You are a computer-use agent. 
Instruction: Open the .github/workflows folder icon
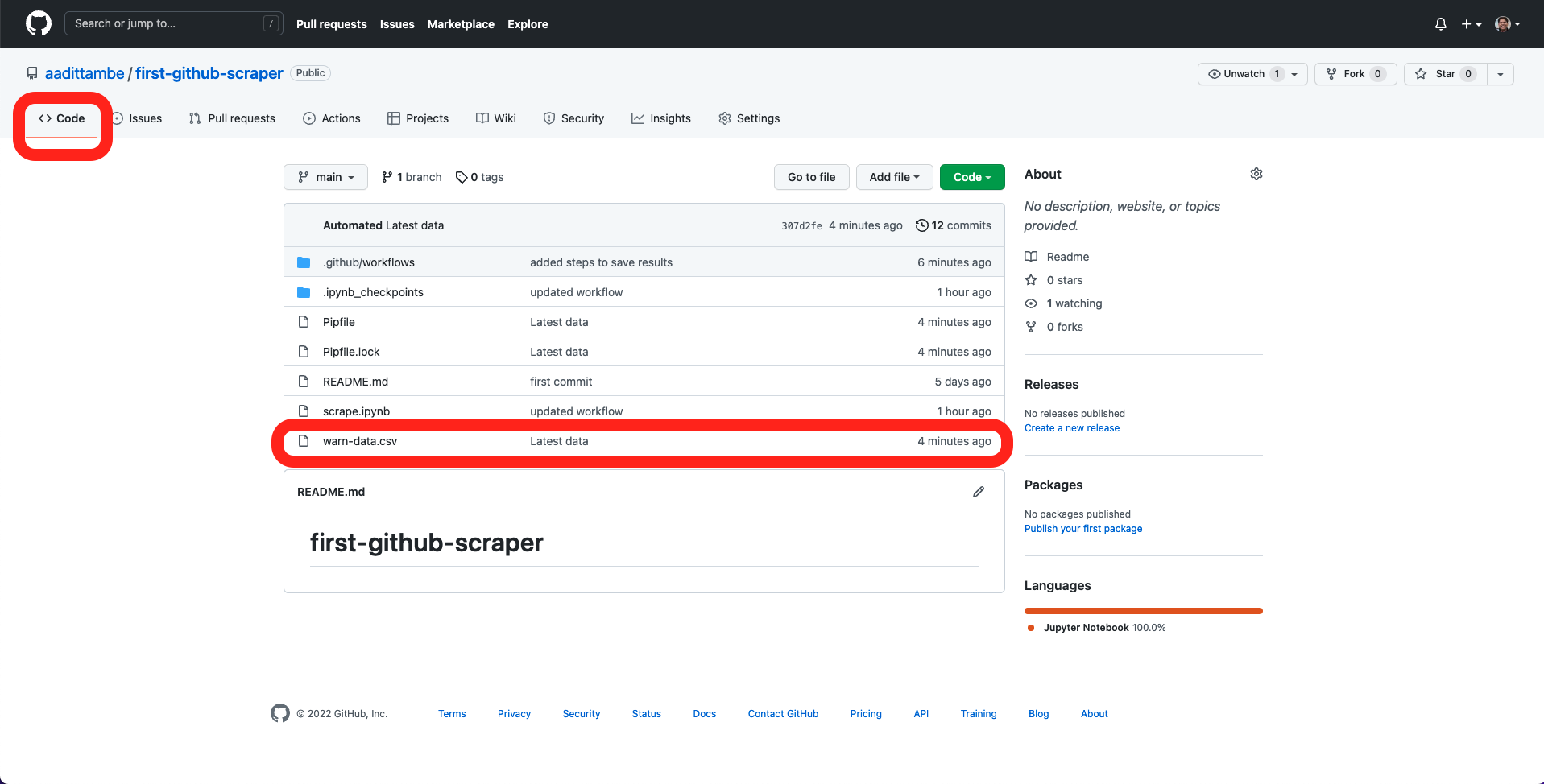point(304,262)
